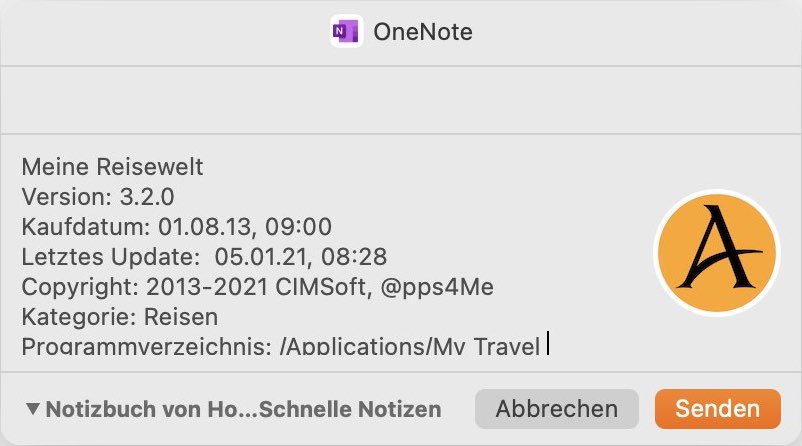Open the Notizbuch von Ho...Schnelle Notizen selector

[x=234, y=409]
